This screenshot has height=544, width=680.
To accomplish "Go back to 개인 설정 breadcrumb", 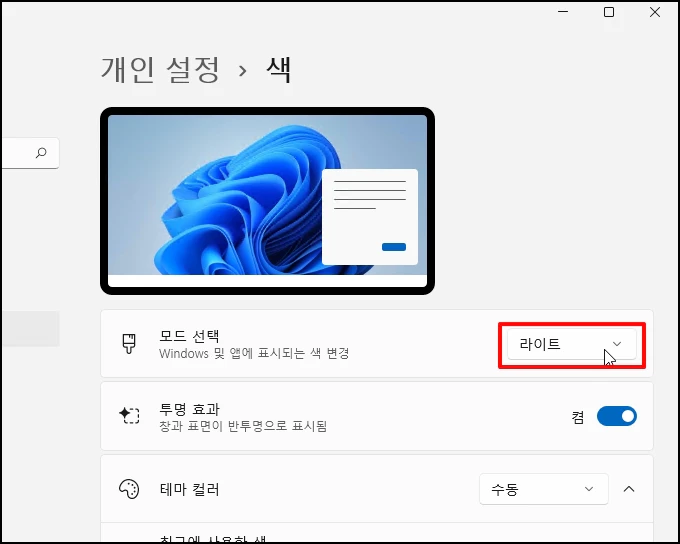I will click(x=160, y=69).
